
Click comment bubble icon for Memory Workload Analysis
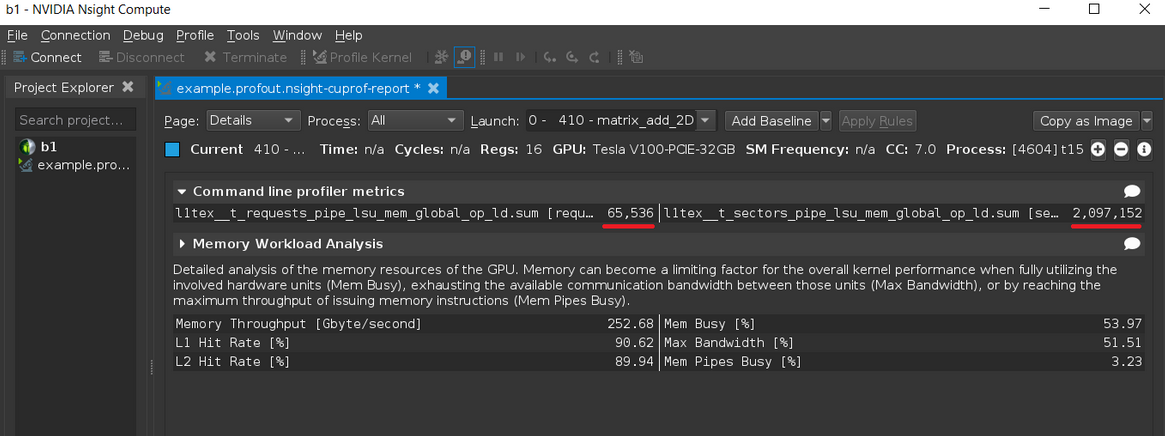(1132, 244)
